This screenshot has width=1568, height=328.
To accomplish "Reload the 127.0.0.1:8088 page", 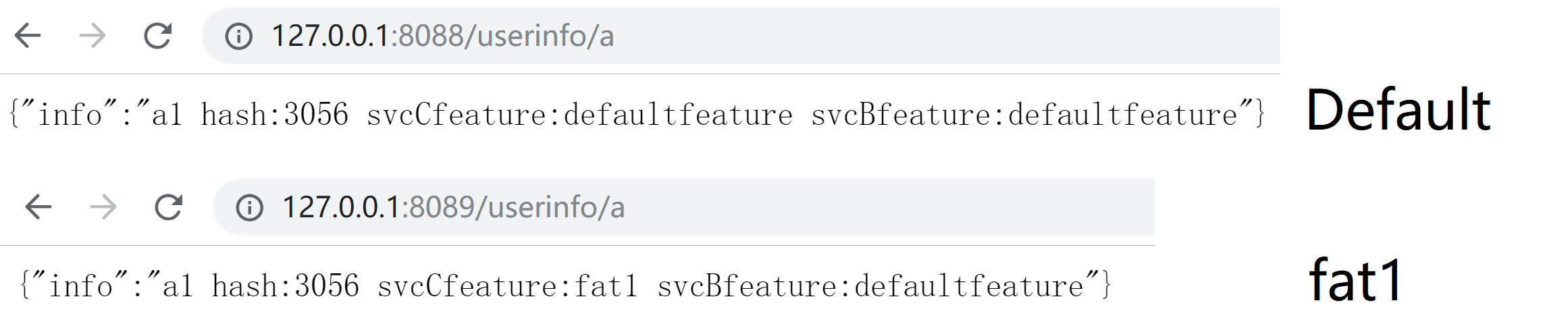I will tap(158, 36).
